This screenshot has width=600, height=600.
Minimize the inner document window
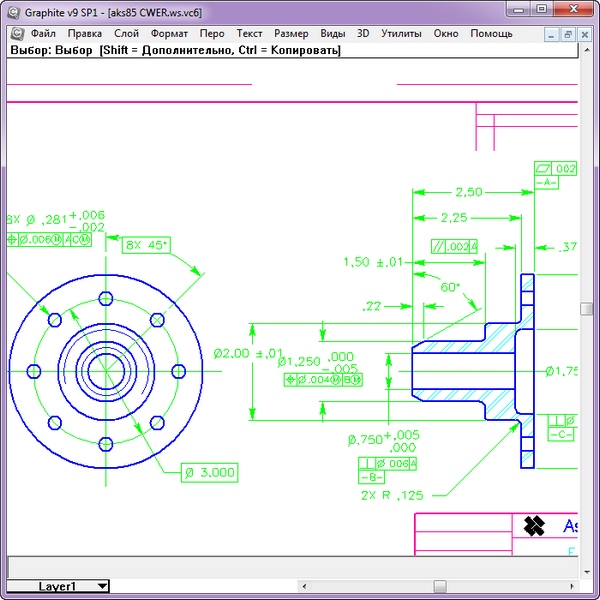click(551, 33)
